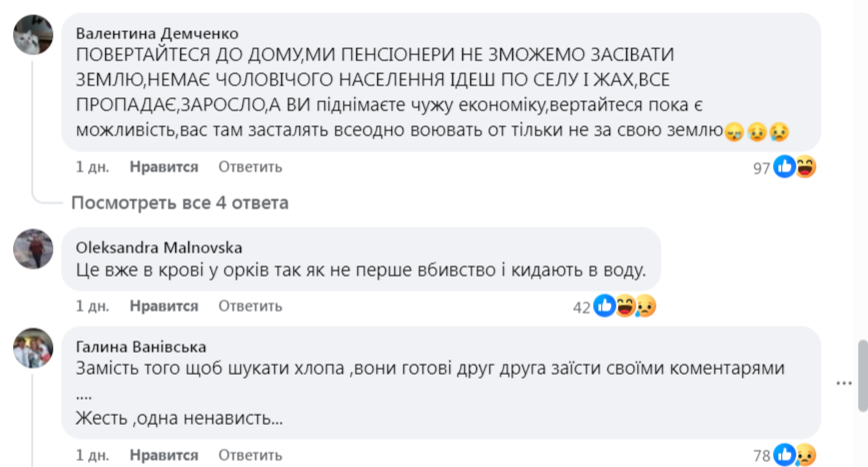Like Oleksandra Malnovska's comment
Screen dimensions: 868x467
coord(164,306)
